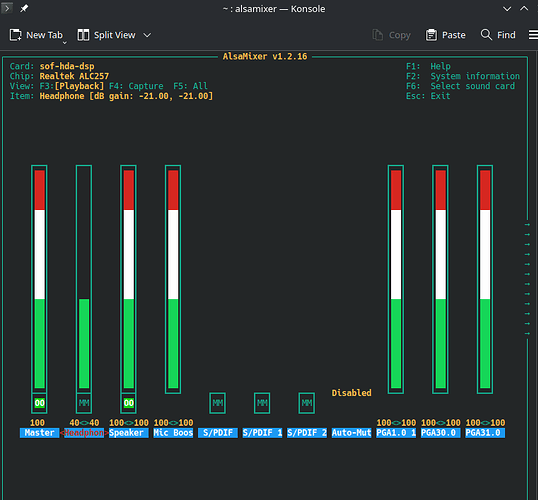Select the PGA30.0 channel label

pyautogui.click(x=441, y=433)
